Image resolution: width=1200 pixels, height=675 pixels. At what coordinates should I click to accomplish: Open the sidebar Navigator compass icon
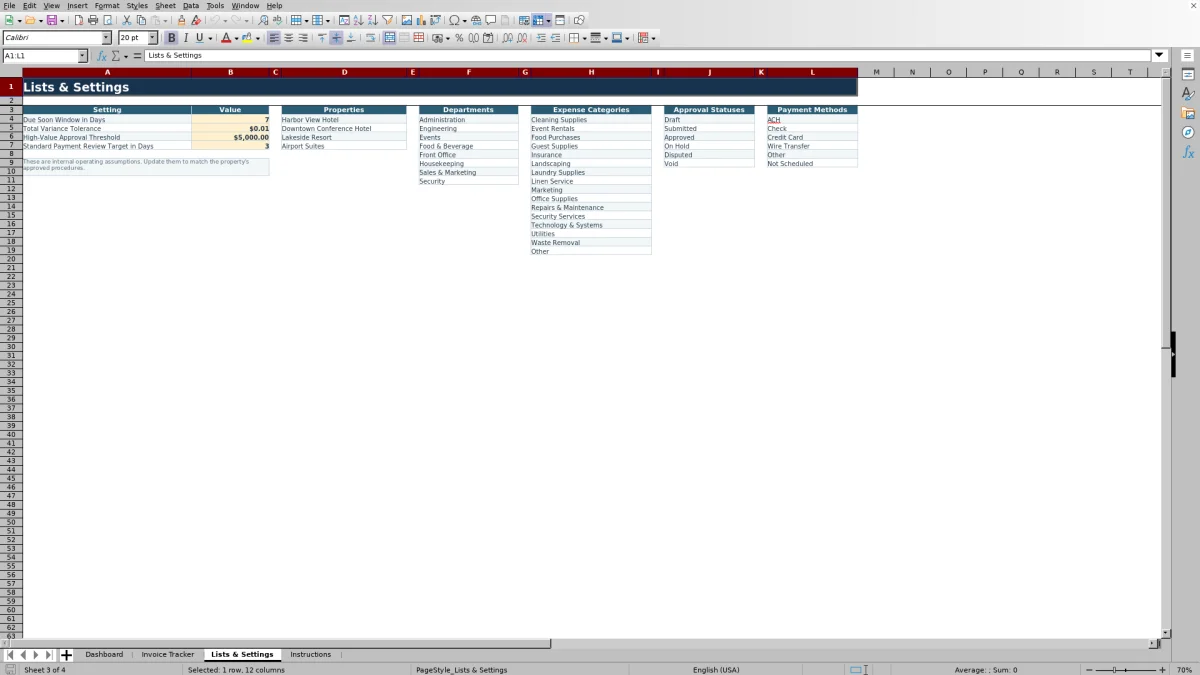(1188, 132)
